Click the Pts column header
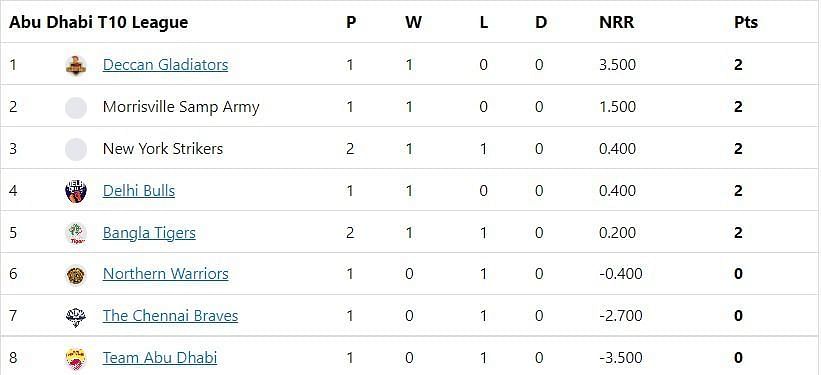 tap(746, 22)
